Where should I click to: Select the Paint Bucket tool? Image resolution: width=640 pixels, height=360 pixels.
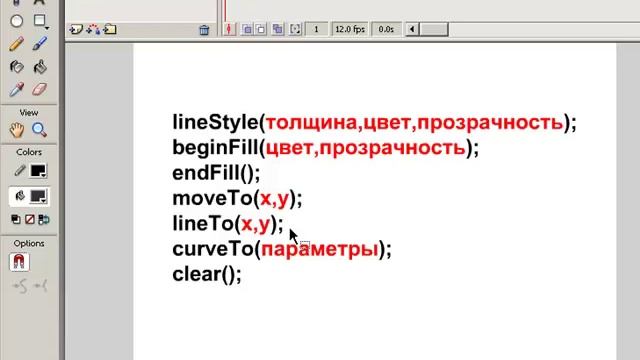click(40, 67)
